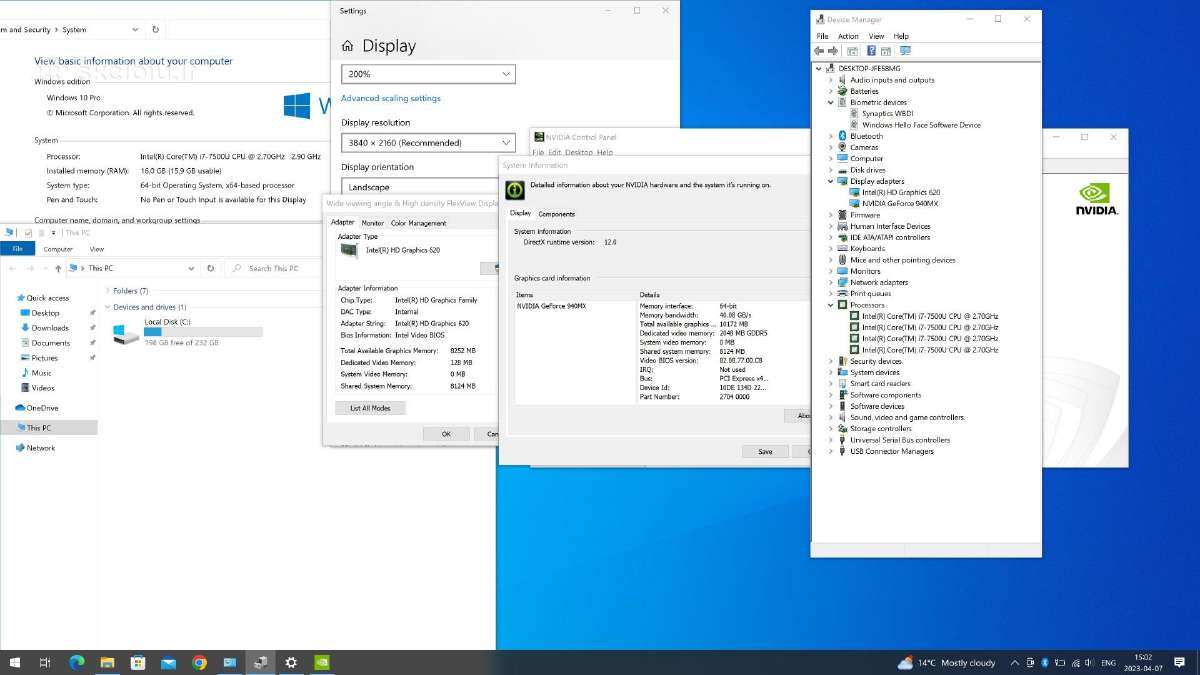Viewport: 1200px width, 675px height.
Task: Open Color Management tab in adapter properties
Action: point(418,223)
